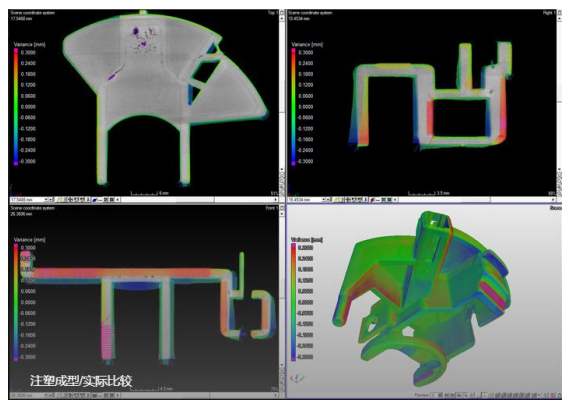Click the grid icon in Right view toolbar

pos(383,199)
